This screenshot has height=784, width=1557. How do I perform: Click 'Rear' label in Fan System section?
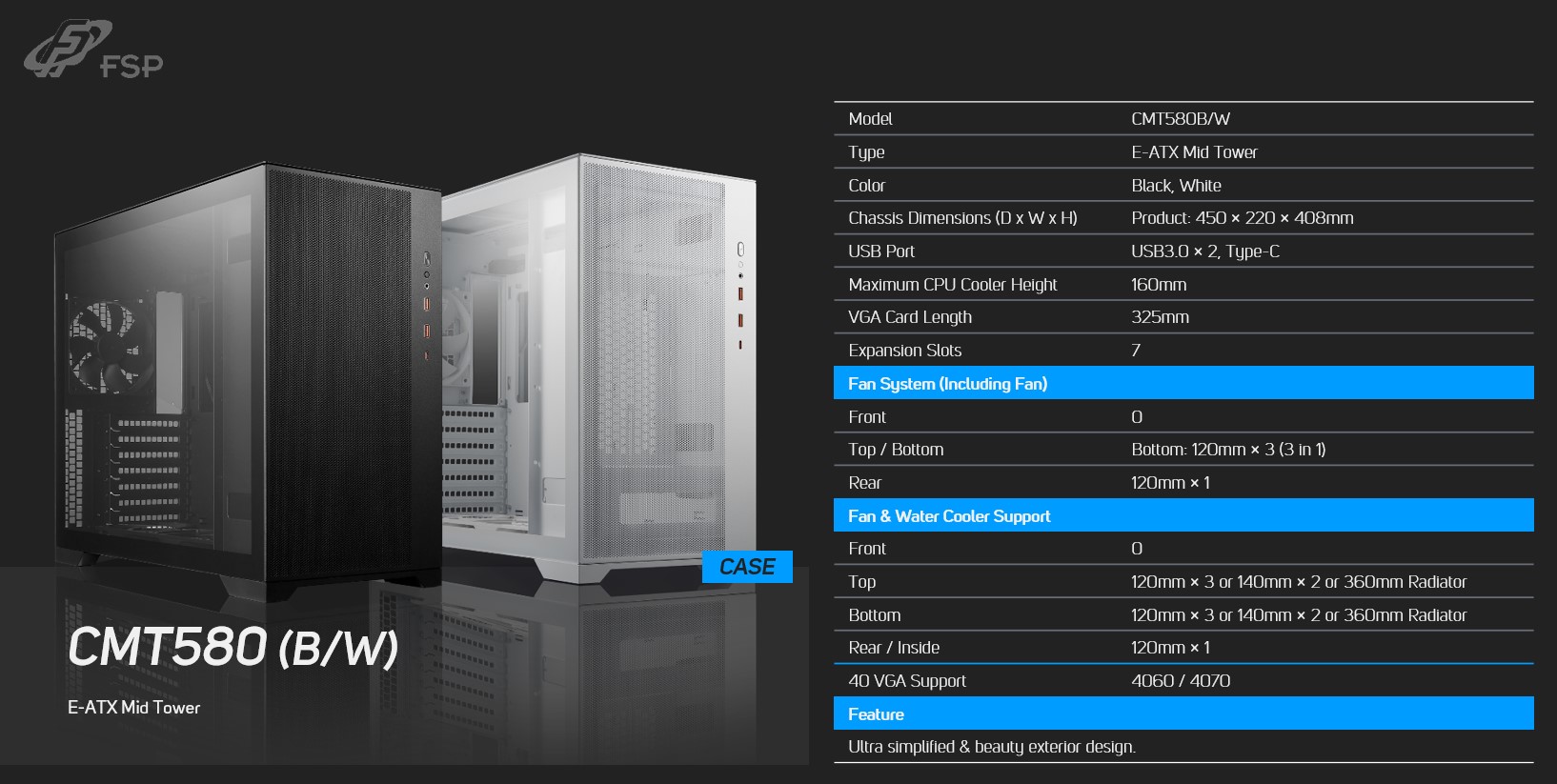pos(864,483)
